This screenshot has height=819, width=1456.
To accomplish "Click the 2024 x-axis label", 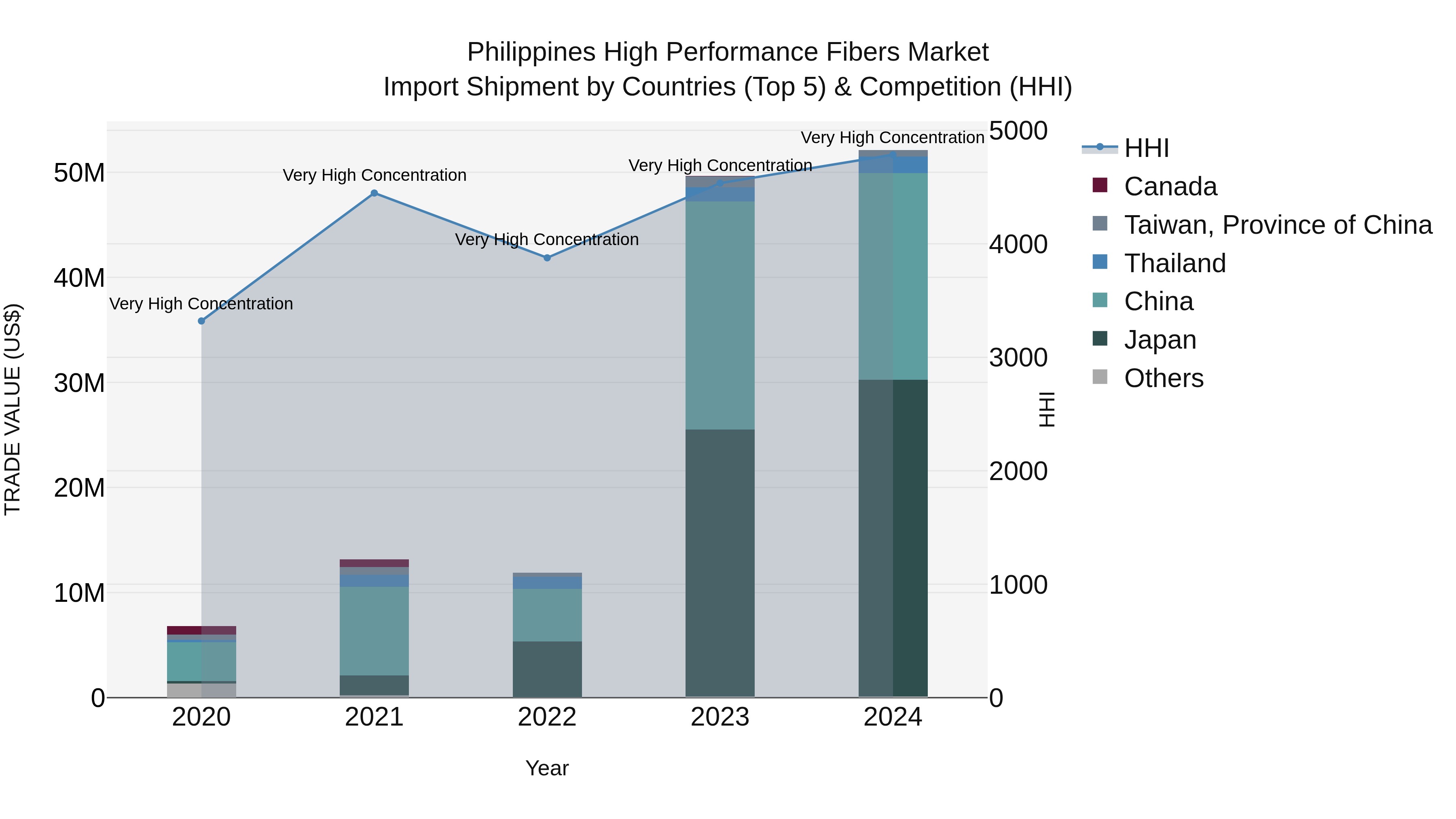I will 893,717.
